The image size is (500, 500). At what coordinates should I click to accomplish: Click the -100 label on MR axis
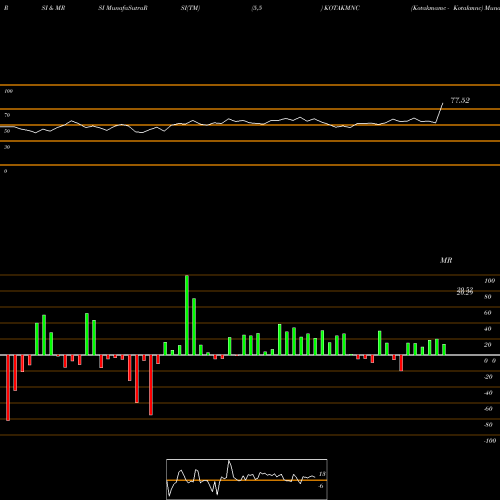tap(490, 441)
